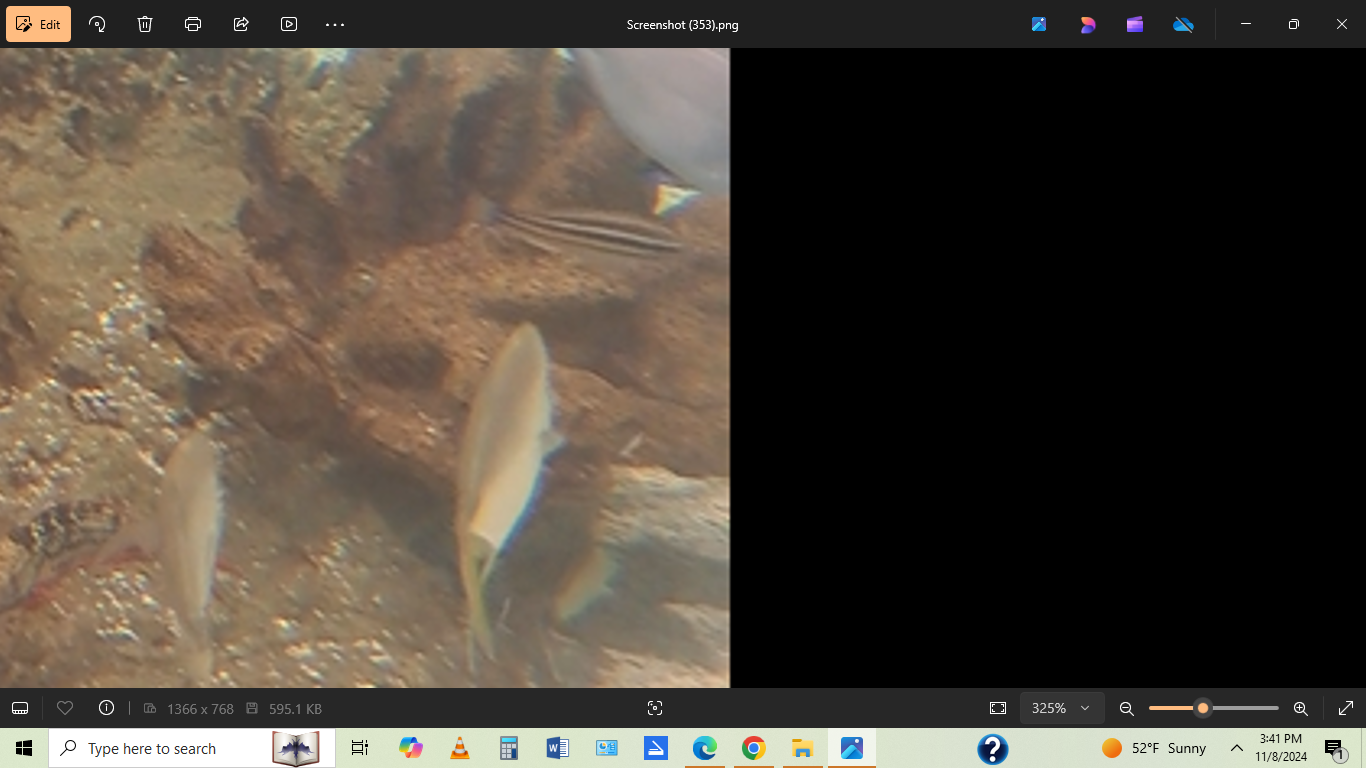The height and width of the screenshot is (768, 1366).
Task: Adjust the zoom slider
Action: (1203, 708)
